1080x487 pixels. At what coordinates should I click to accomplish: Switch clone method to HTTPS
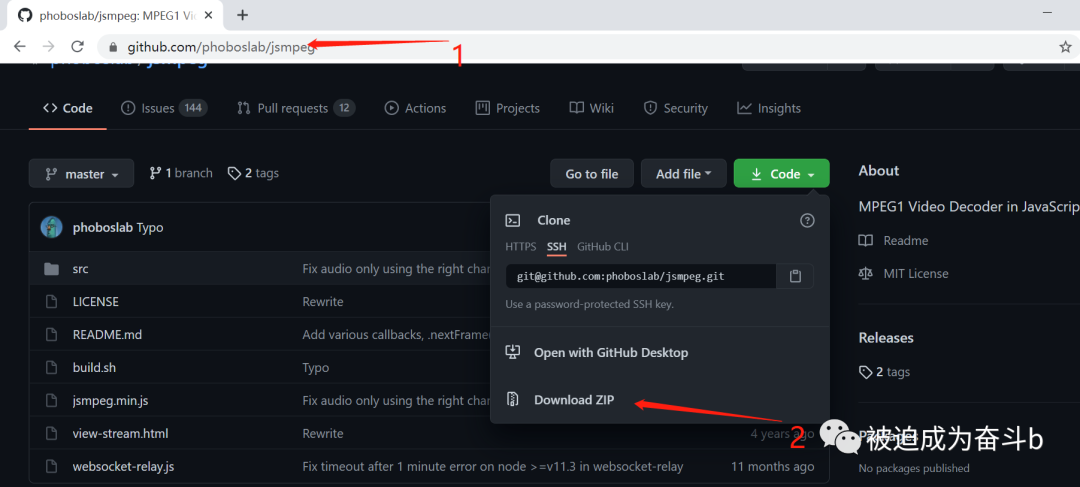tap(521, 247)
